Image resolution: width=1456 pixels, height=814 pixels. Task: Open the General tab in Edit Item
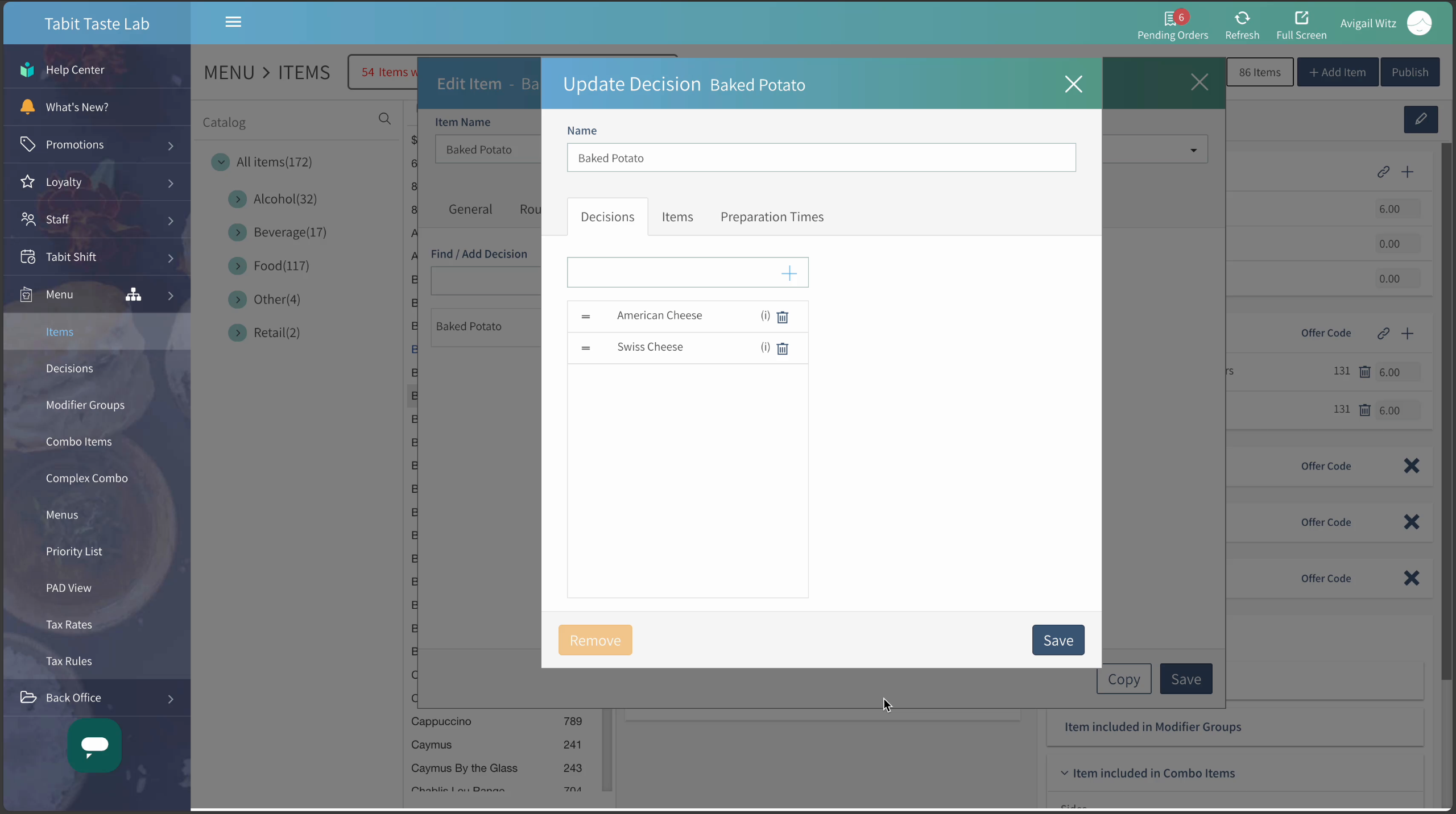(x=470, y=209)
